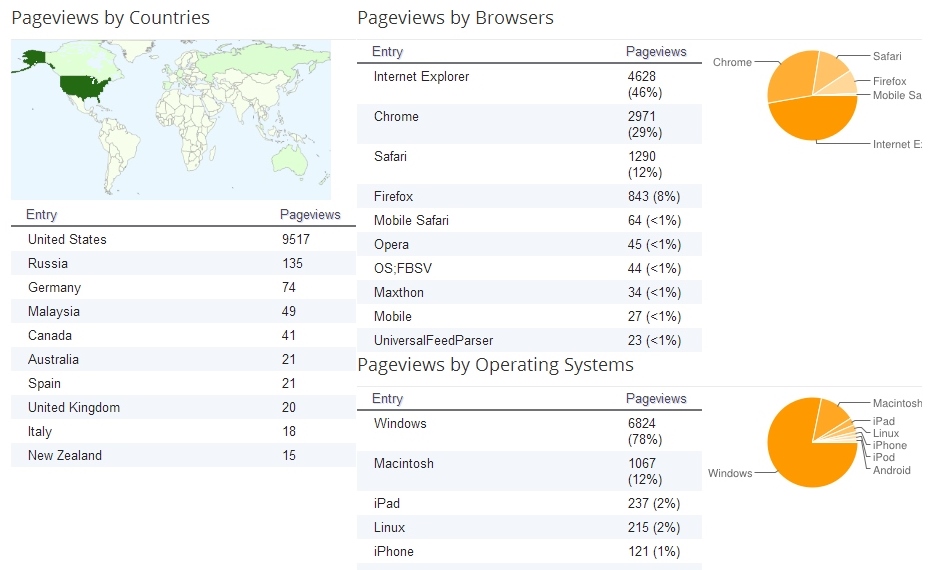Click the iPod label beside OS pie
The image size is (939, 570).
point(884,457)
